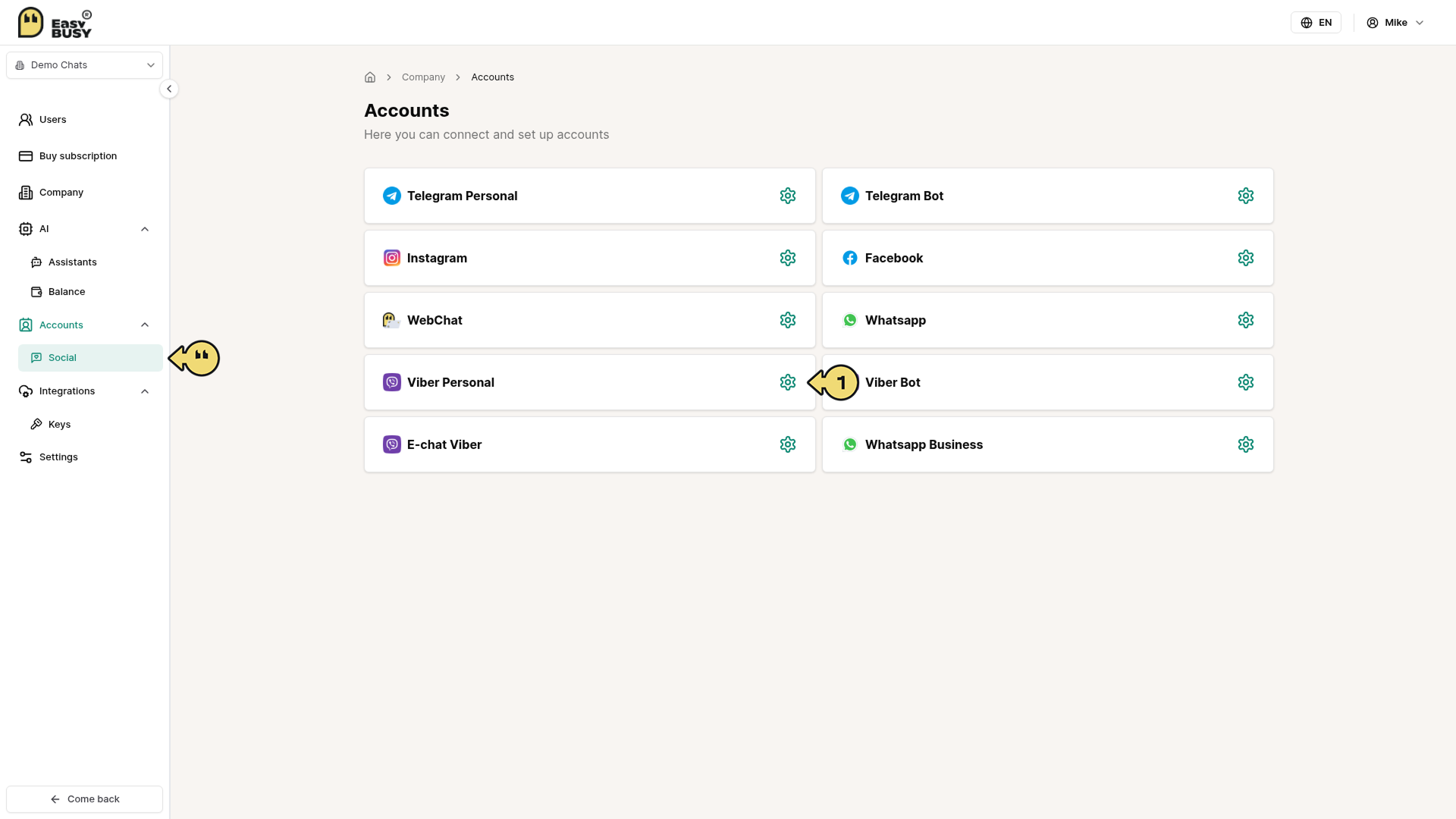This screenshot has width=1456, height=819.
Task: Click the home breadcrumb icon
Action: tap(370, 77)
